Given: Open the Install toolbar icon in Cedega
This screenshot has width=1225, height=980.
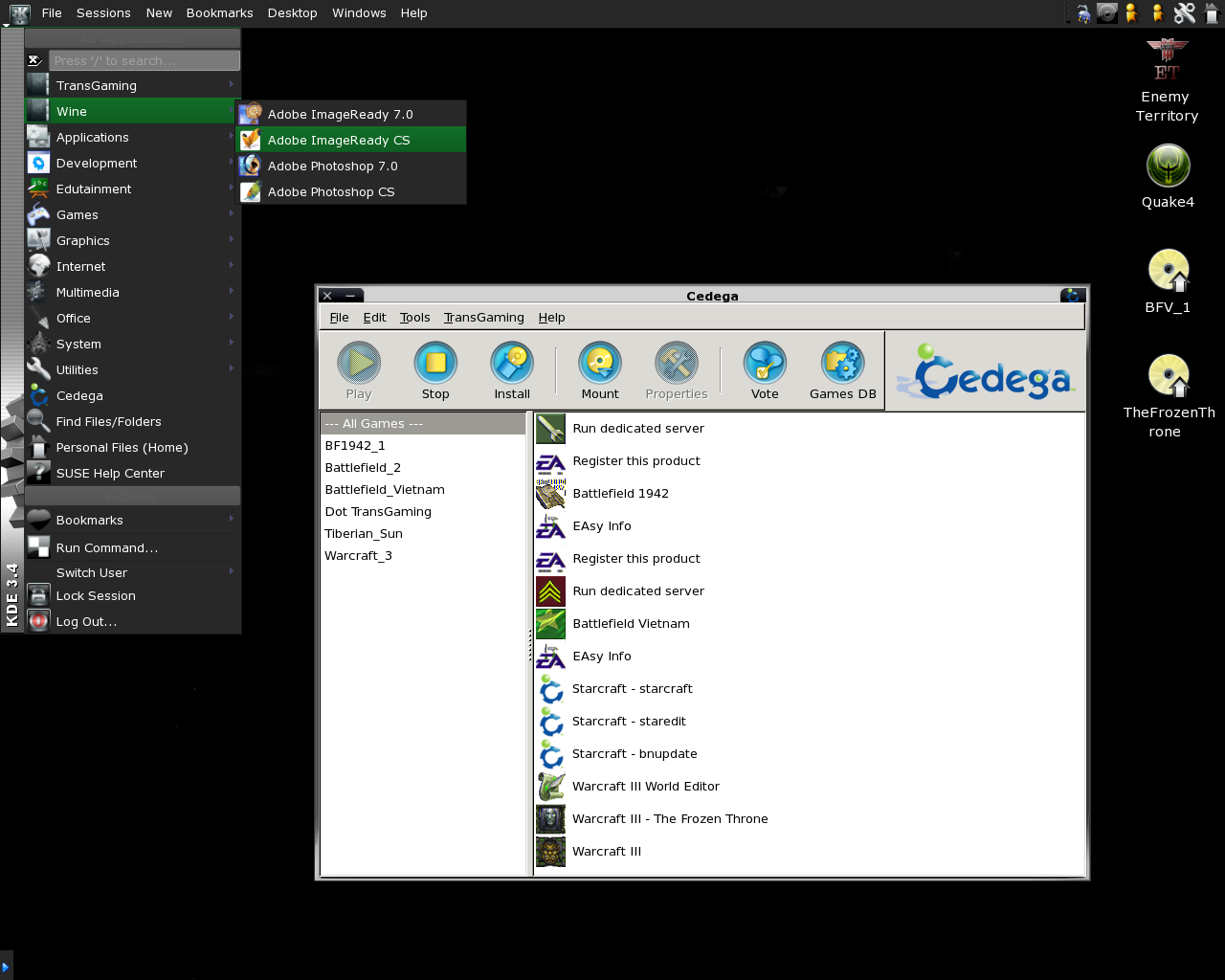Looking at the screenshot, I should pyautogui.click(x=512, y=371).
